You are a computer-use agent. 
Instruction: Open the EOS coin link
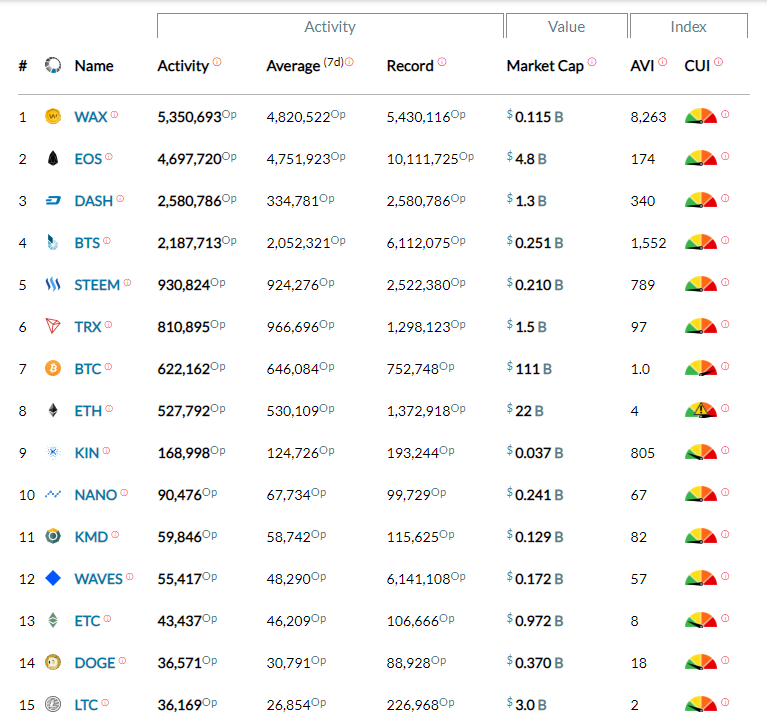(88, 159)
